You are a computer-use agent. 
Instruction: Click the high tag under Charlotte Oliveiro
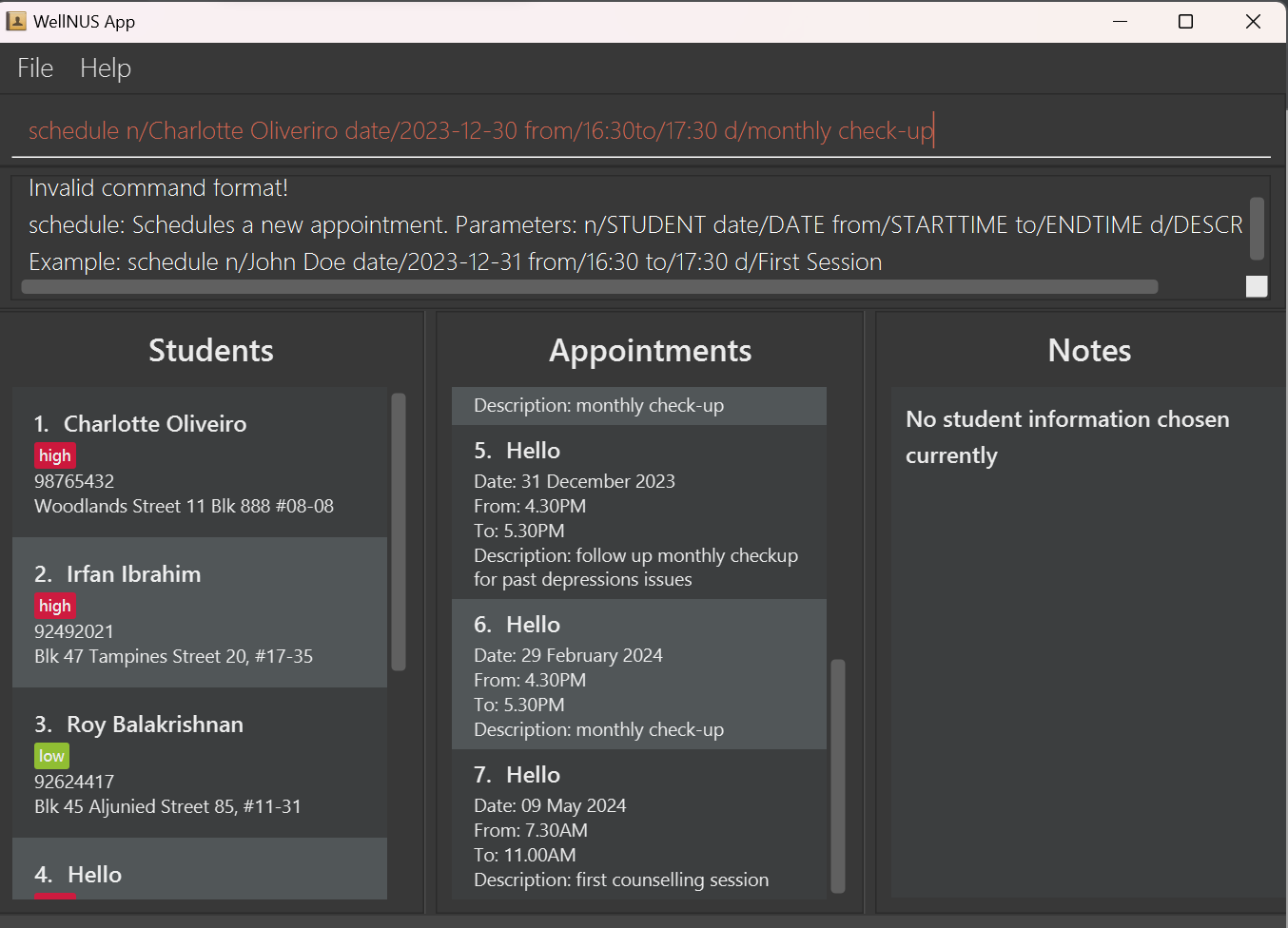(x=55, y=455)
